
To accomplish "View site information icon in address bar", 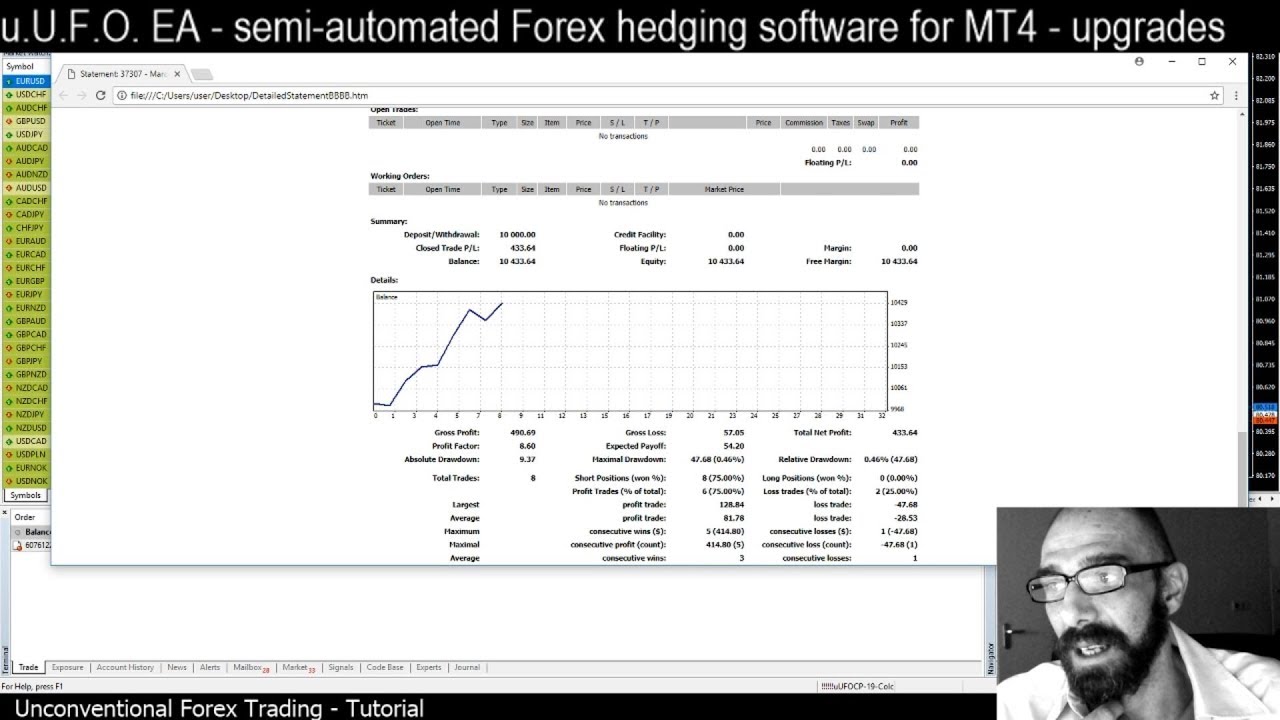I will click(x=121, y=95).
